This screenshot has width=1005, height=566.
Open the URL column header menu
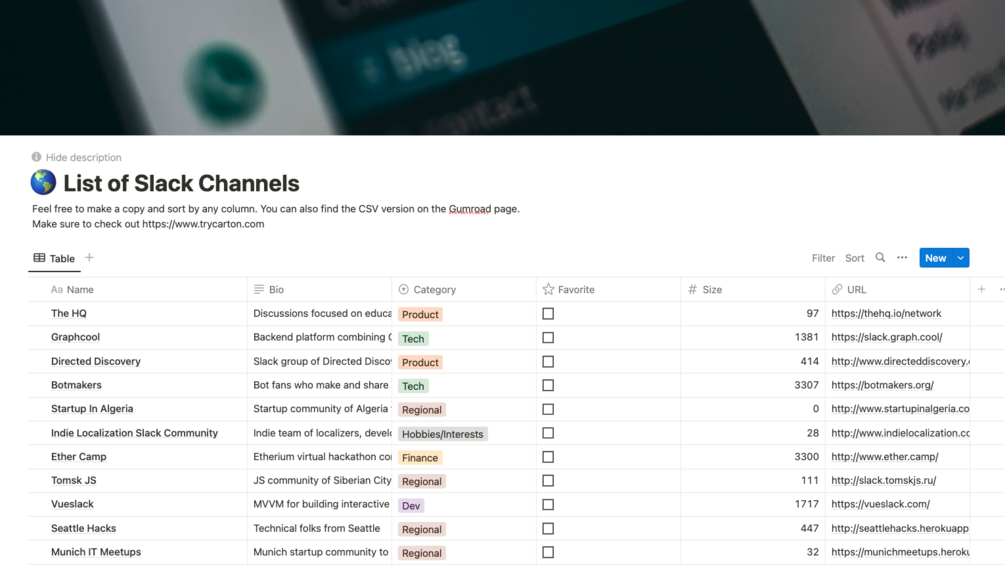coord(897,290)
